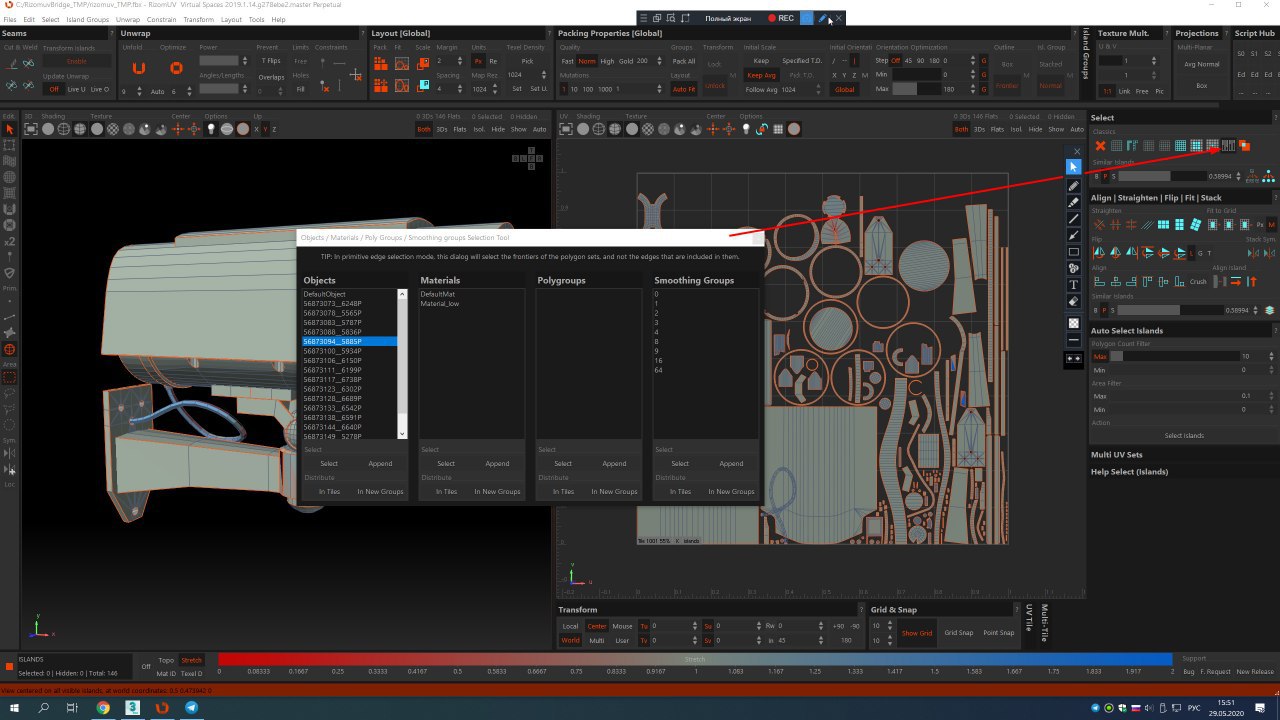1280x720 pixels.
Task: Toggle Both view mode in 3D viewport
Action: click(x=424, y=129)
